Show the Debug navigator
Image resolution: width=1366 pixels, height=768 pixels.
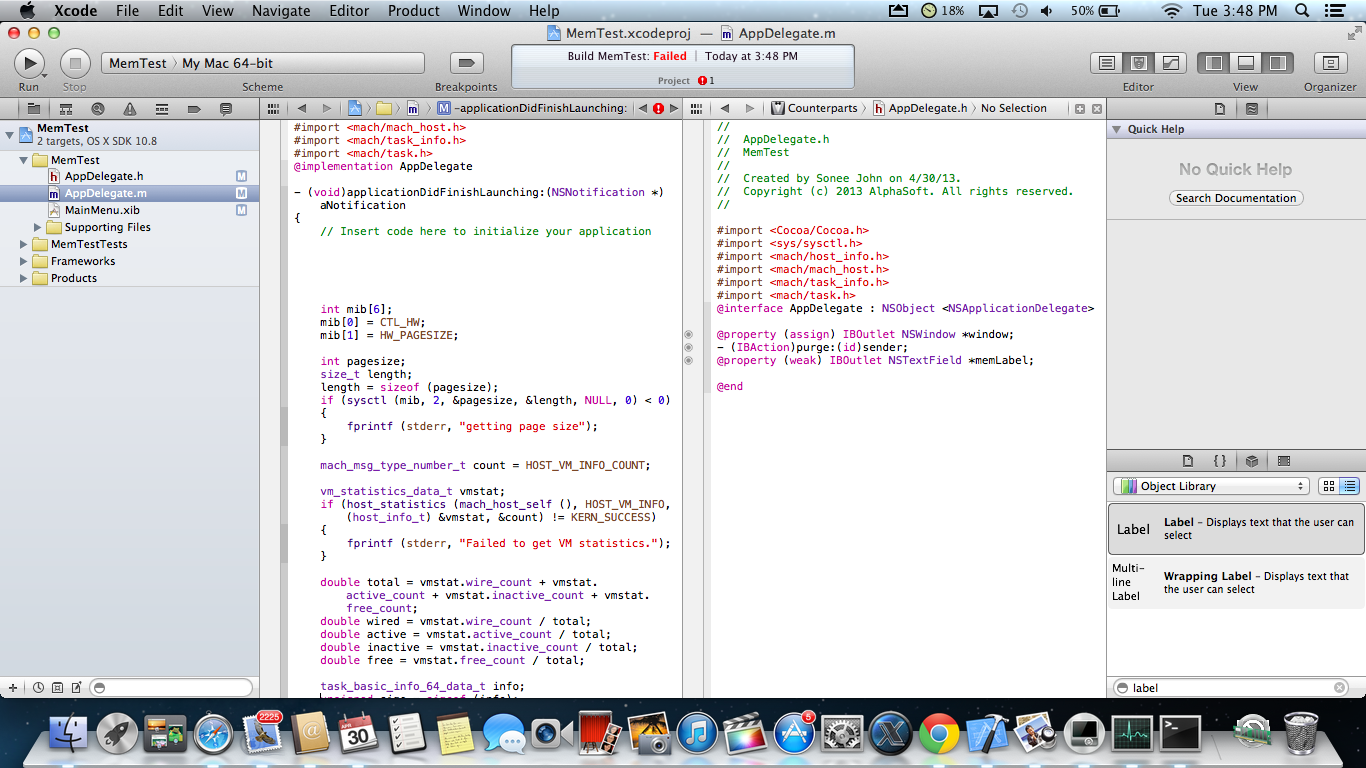point(162,108)
